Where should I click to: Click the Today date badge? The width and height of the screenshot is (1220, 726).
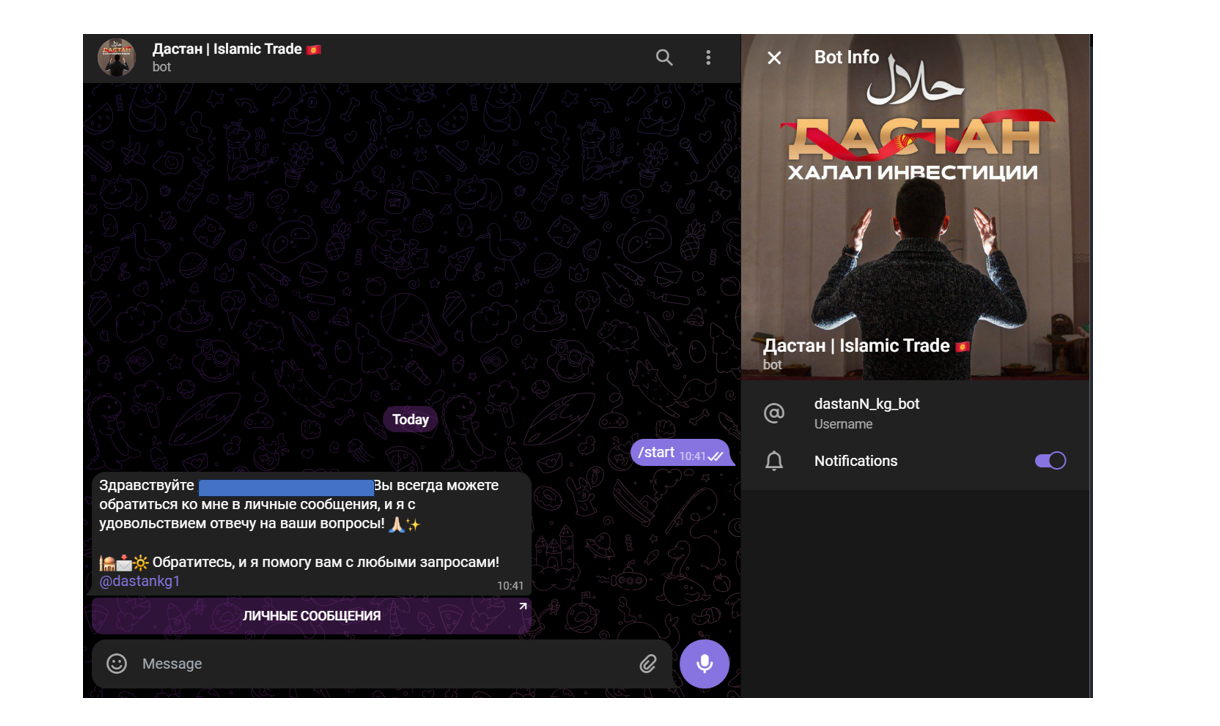[x=410, y=420]
